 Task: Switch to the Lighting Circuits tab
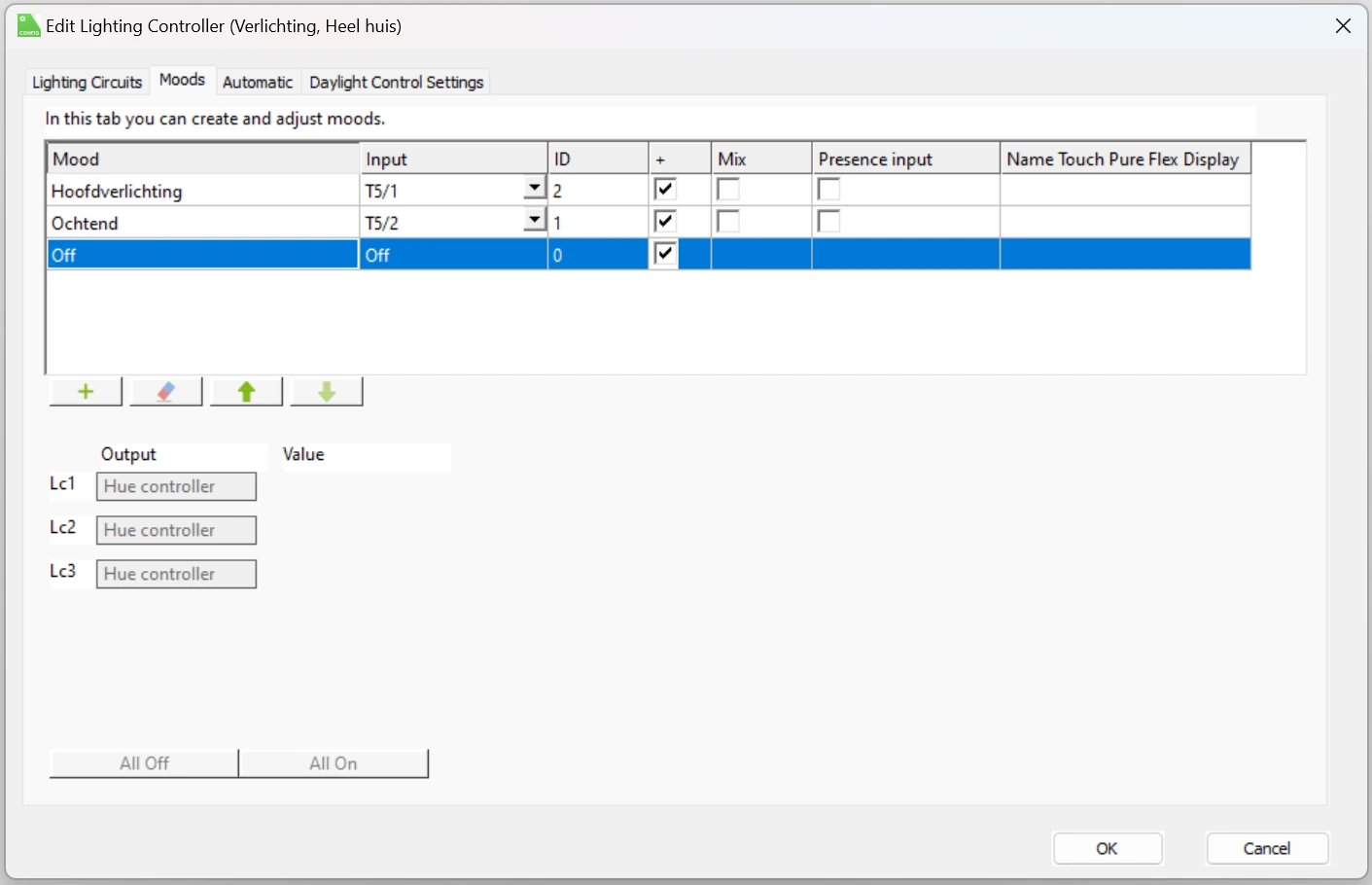click(86, 82)
